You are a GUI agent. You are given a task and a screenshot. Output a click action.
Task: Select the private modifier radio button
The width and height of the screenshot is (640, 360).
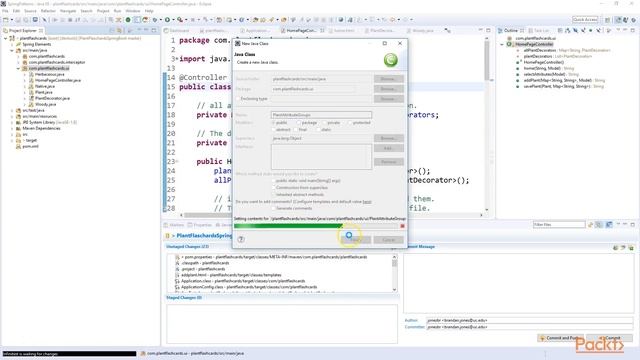tap(325, 122)
